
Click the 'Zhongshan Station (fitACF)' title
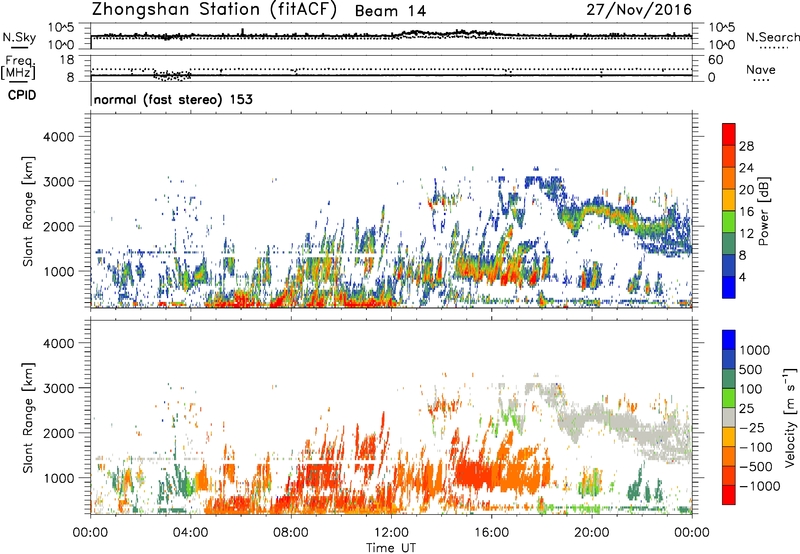coord(214,9)
